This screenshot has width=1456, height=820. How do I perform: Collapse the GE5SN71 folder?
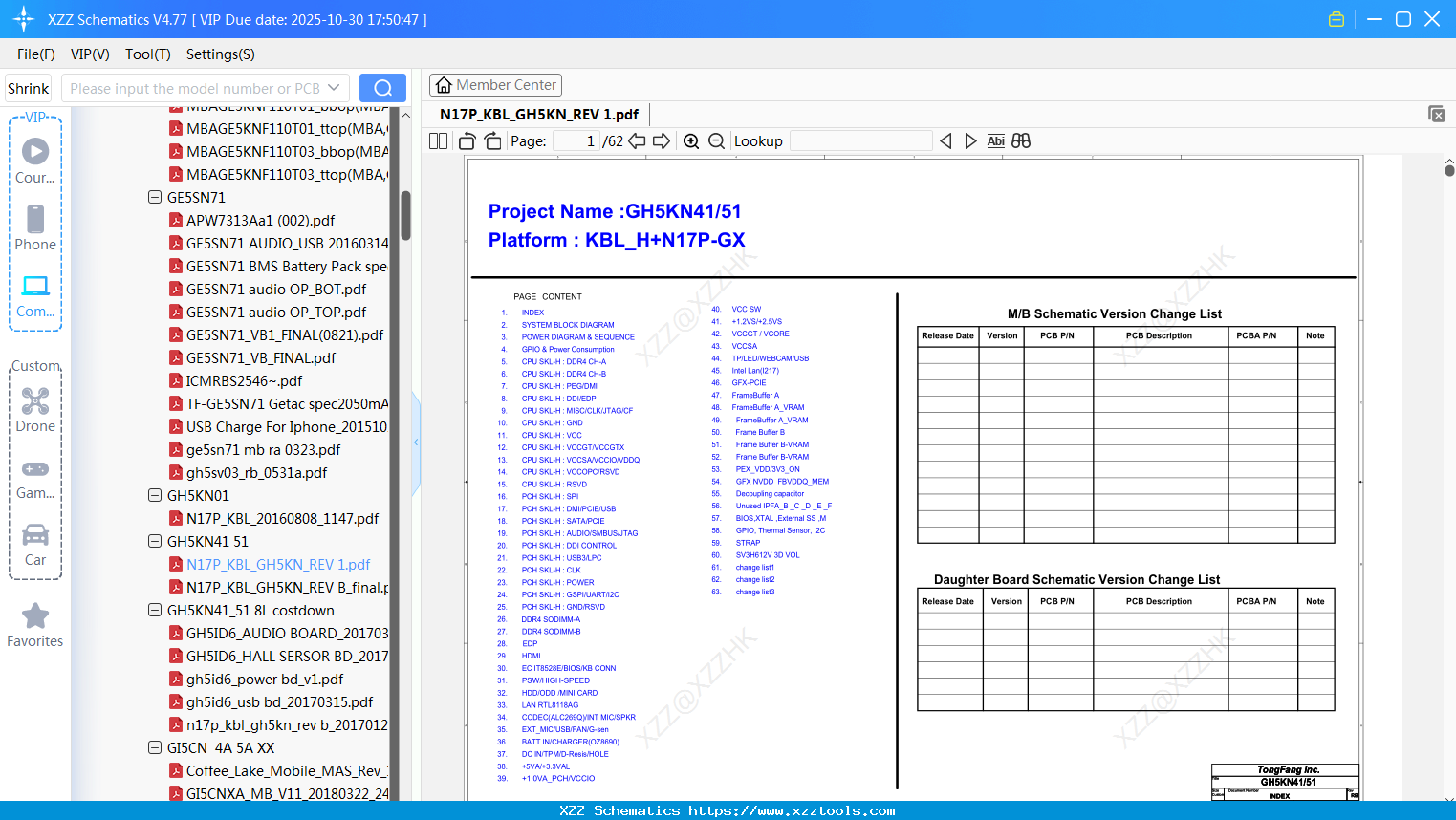point(155,197)
